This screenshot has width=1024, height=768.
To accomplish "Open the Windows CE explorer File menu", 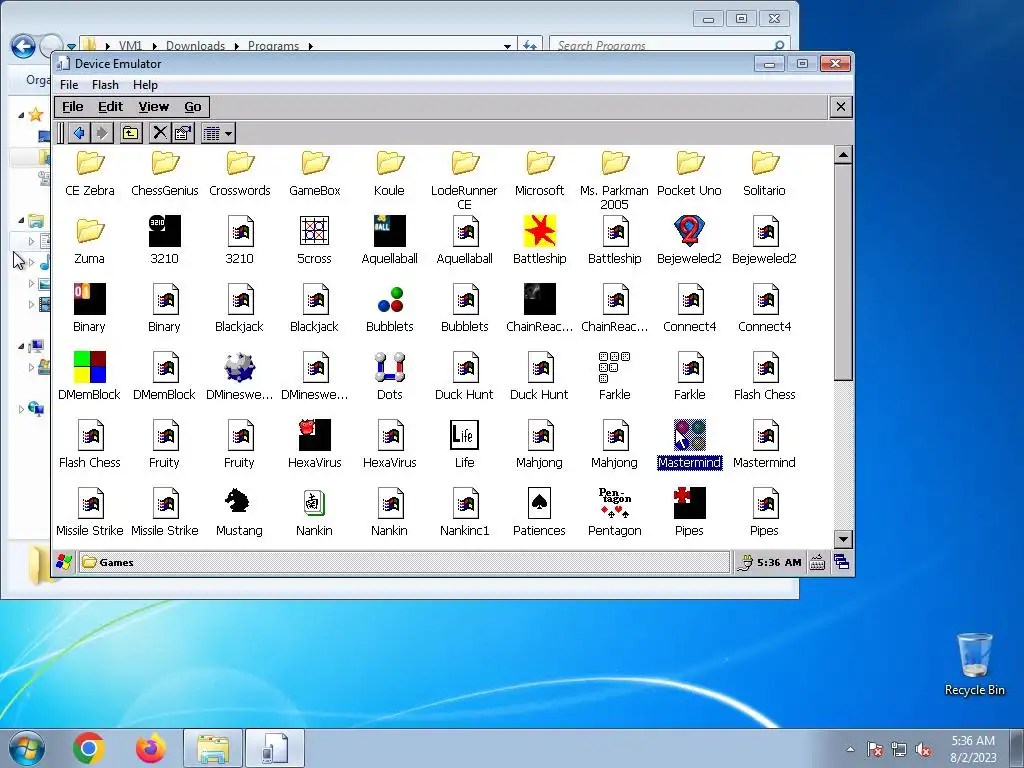I will pos(72,106).
